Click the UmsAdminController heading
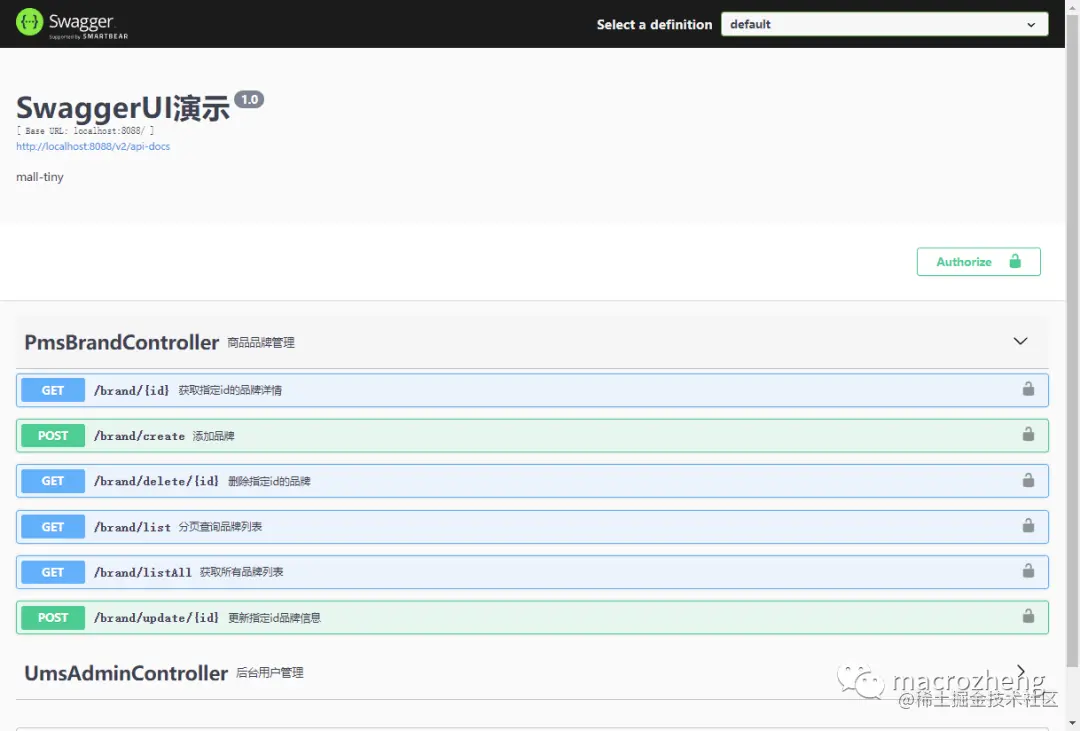This screenshot has height=731, width=1080. click(x=126, y=673)
